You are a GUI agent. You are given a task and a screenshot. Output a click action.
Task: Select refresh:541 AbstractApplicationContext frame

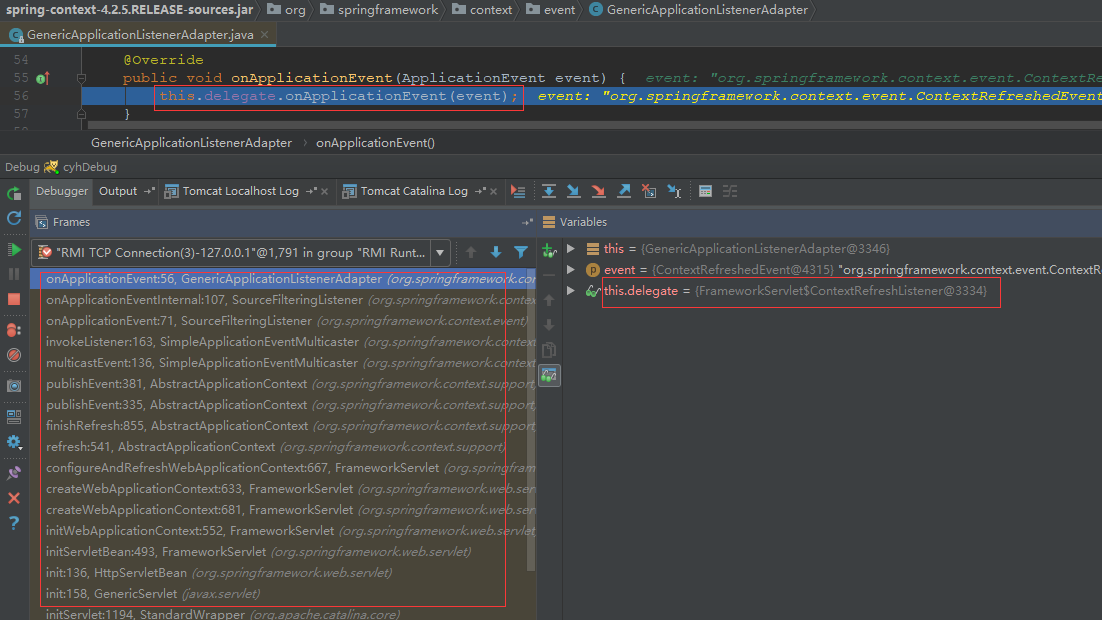pos(283,447)
